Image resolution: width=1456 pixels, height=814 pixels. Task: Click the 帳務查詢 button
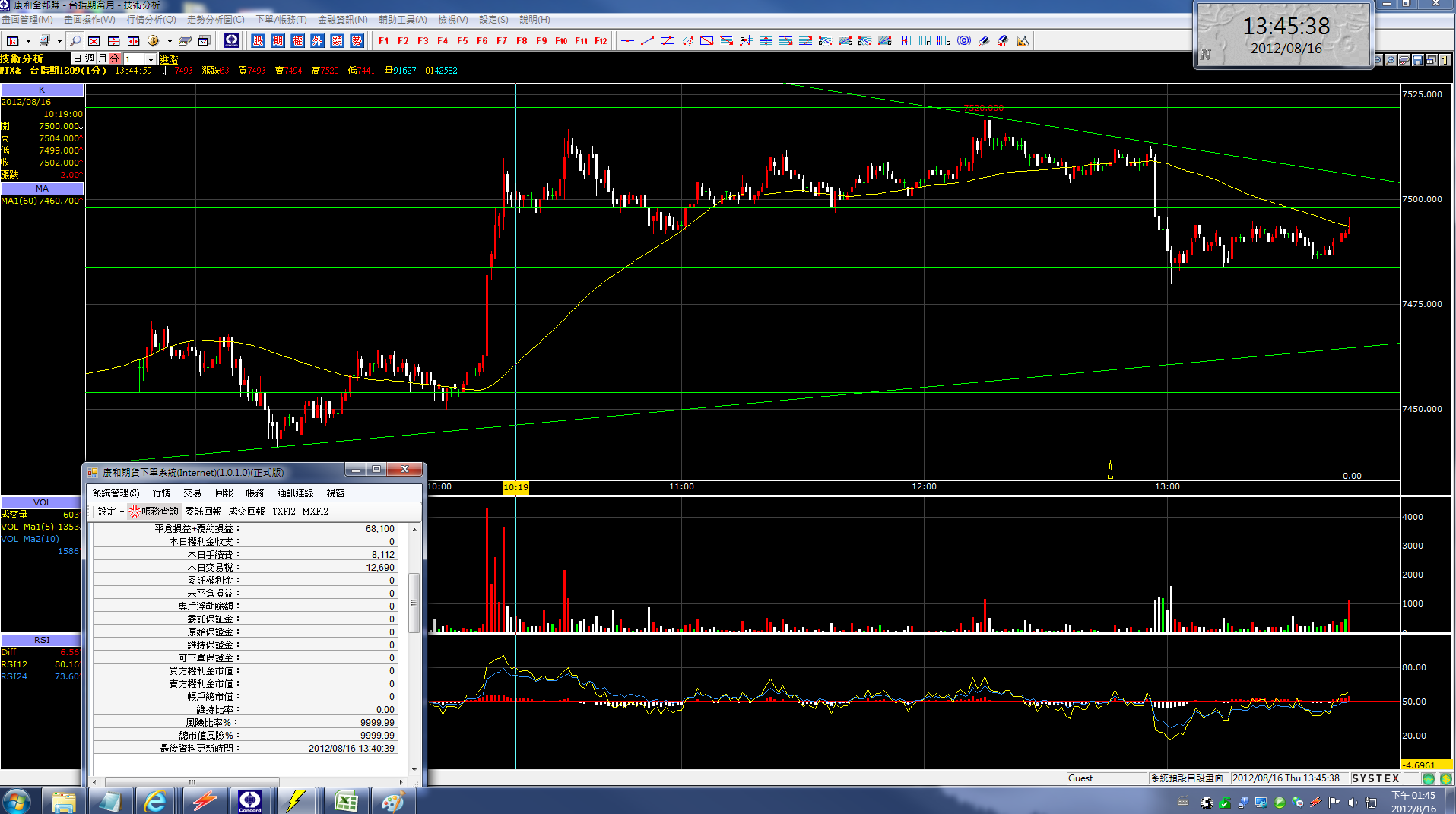[x=154, y=512]
